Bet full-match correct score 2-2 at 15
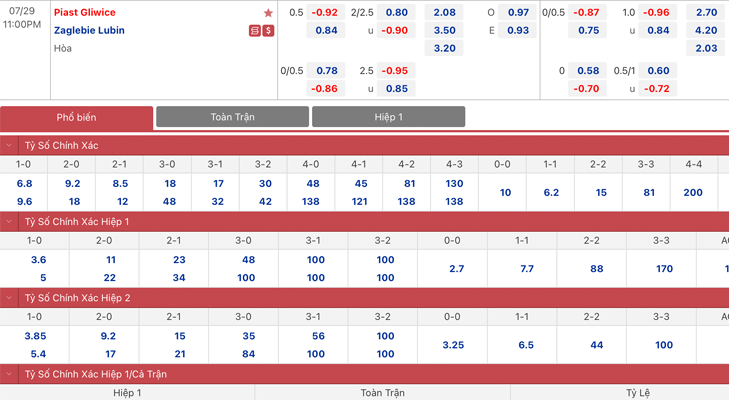729x400 pixels. [x=601, y=193]
